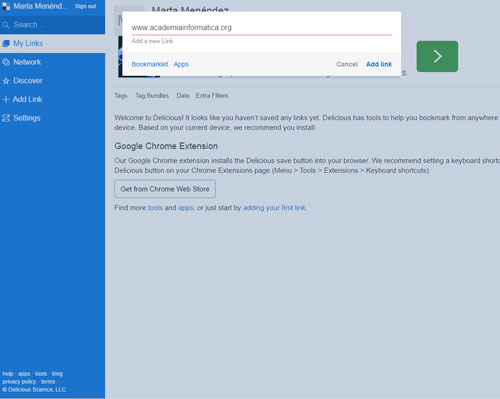Click the My Links stack icon
The height and width of the screenshot is (399, 500).
click(6, 43)
